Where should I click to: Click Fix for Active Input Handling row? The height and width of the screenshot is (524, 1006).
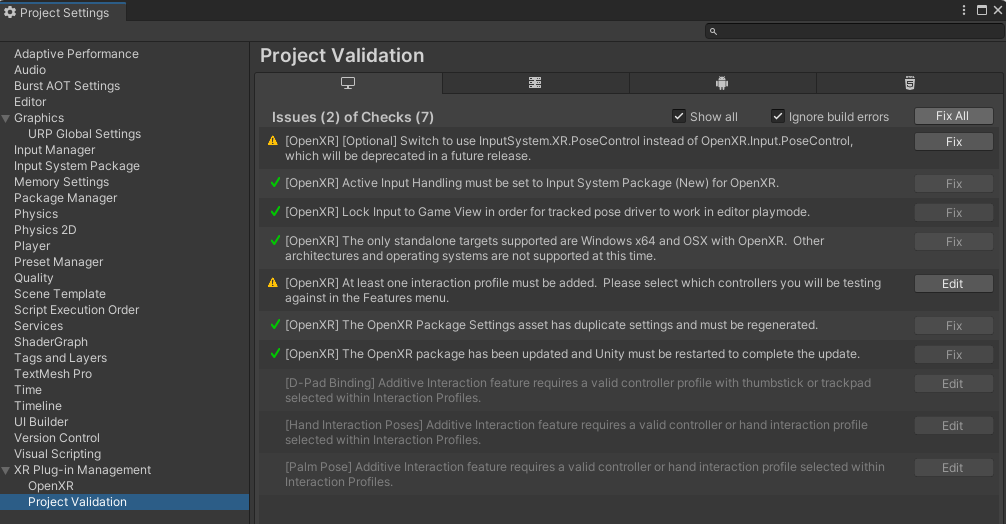[x=953, y=183]
